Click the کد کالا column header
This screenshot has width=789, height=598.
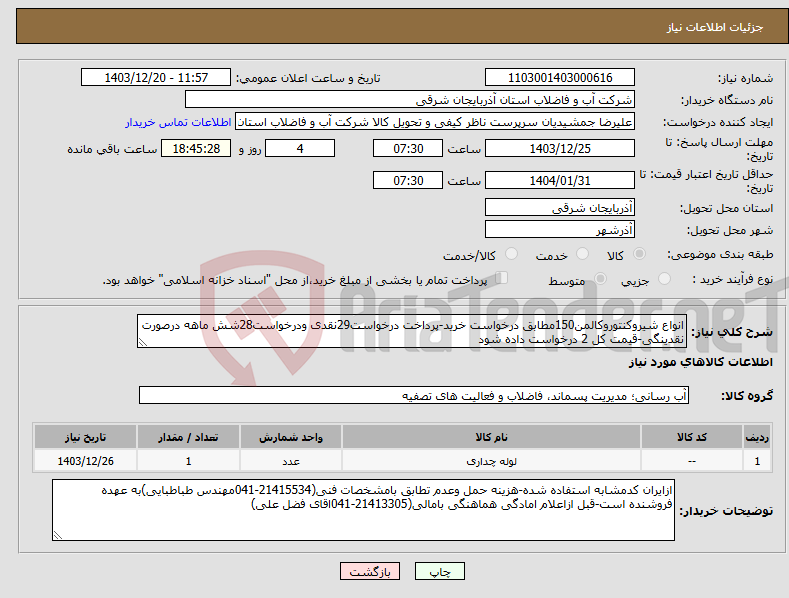pos(692,437)
